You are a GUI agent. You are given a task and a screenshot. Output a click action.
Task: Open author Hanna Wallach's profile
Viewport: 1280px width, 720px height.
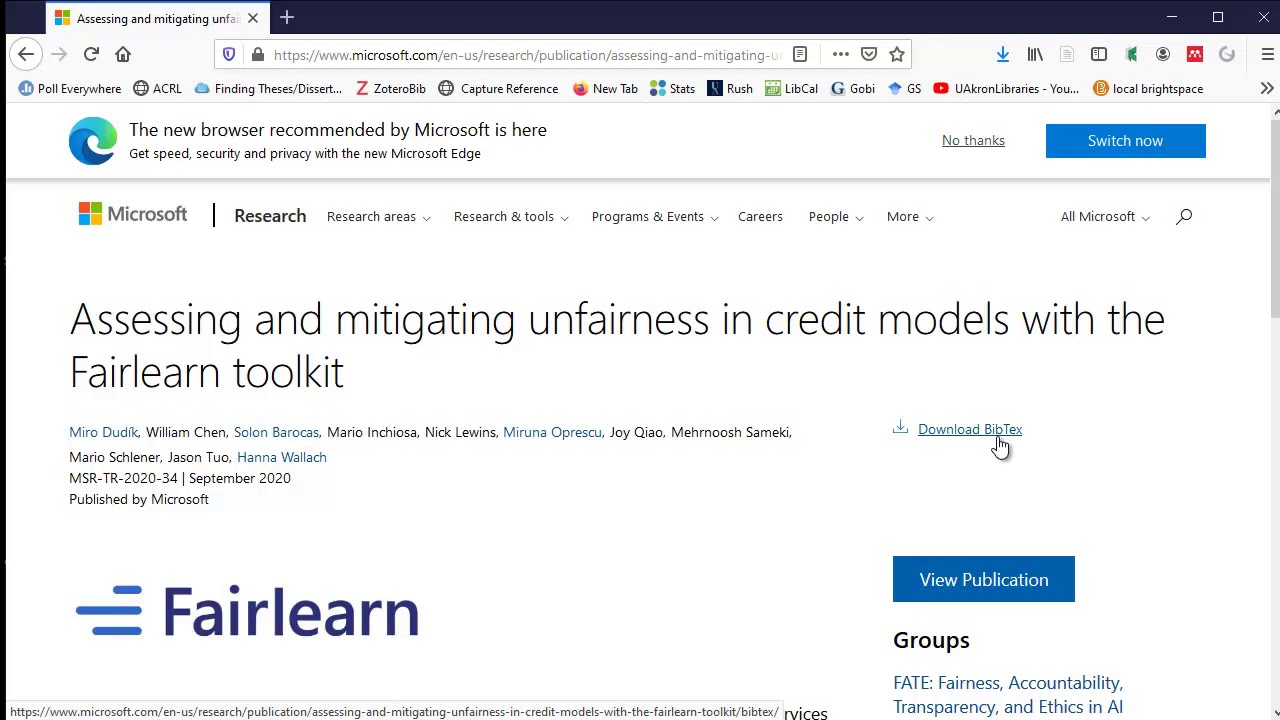(282, 457)
